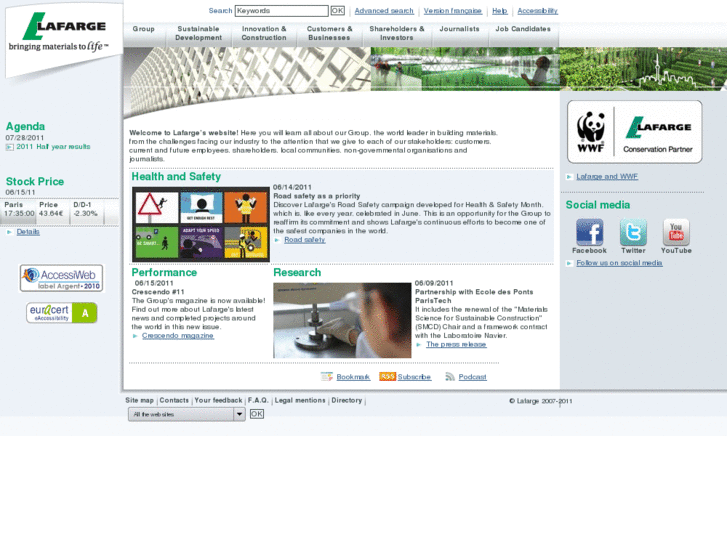Click the Road safety as a priority title

(317, 196)
